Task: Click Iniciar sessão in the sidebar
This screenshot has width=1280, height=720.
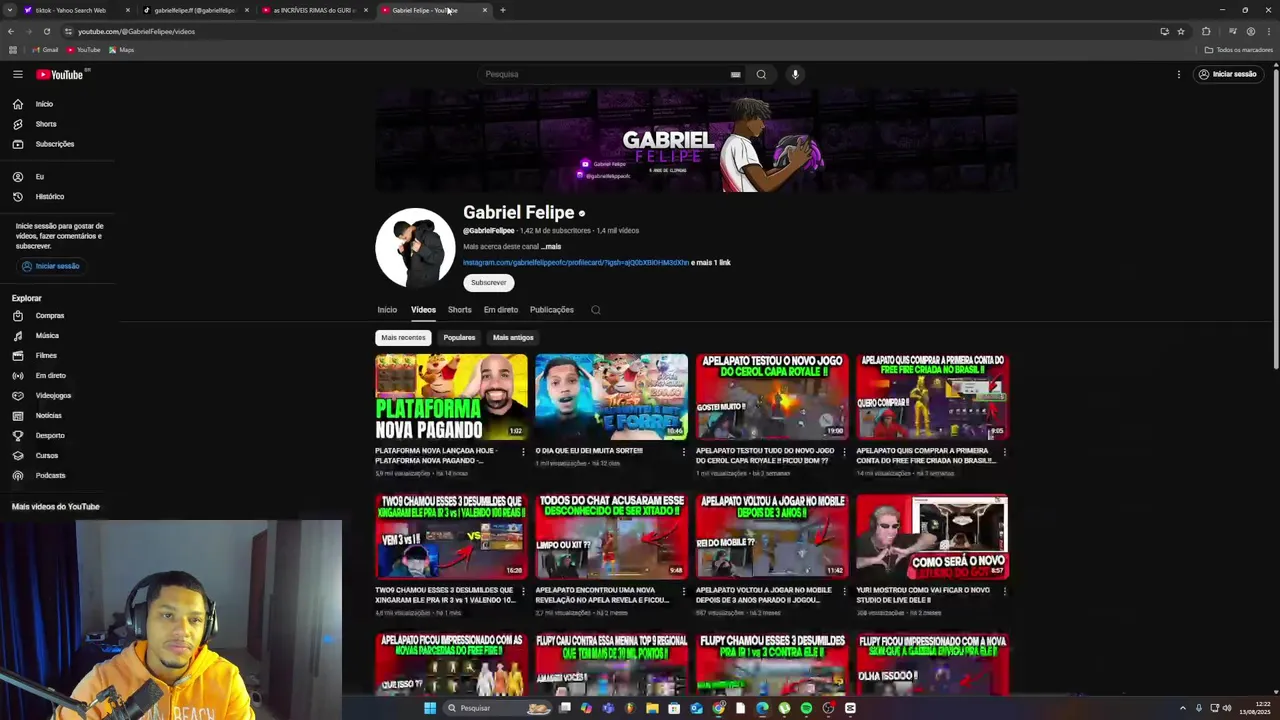Action: click(x=50, y=266)
